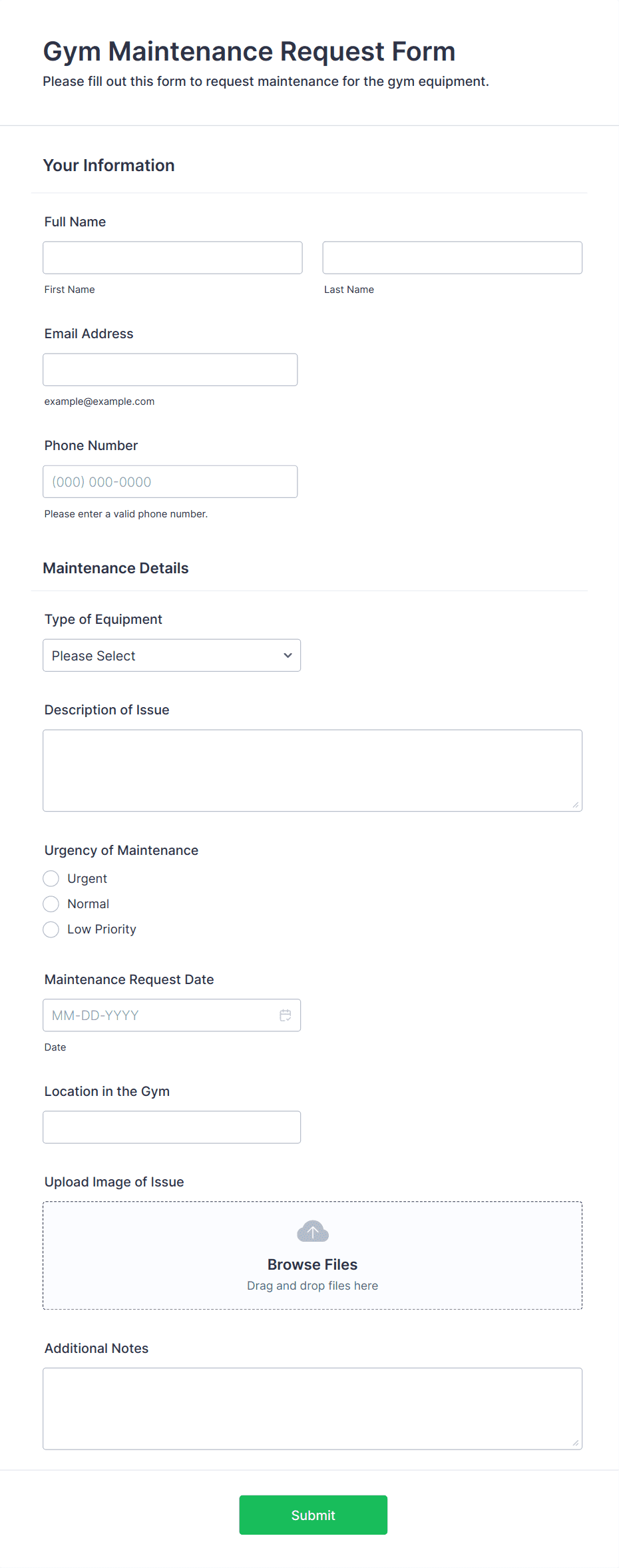Submit the maintenance request form
Viewport: 619px width, 1568px height.
313,1515
